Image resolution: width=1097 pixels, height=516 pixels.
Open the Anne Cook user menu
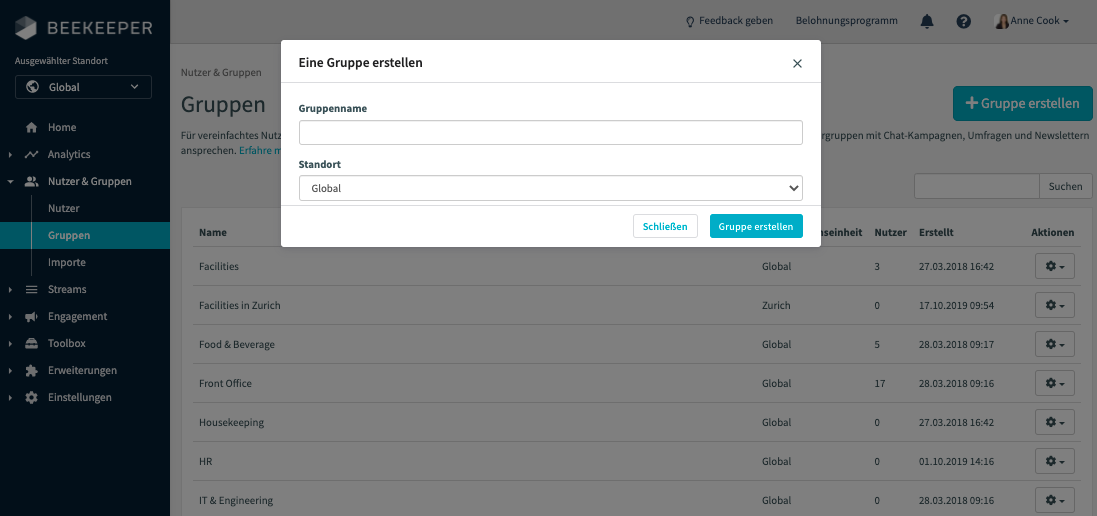click(1032, 21)
